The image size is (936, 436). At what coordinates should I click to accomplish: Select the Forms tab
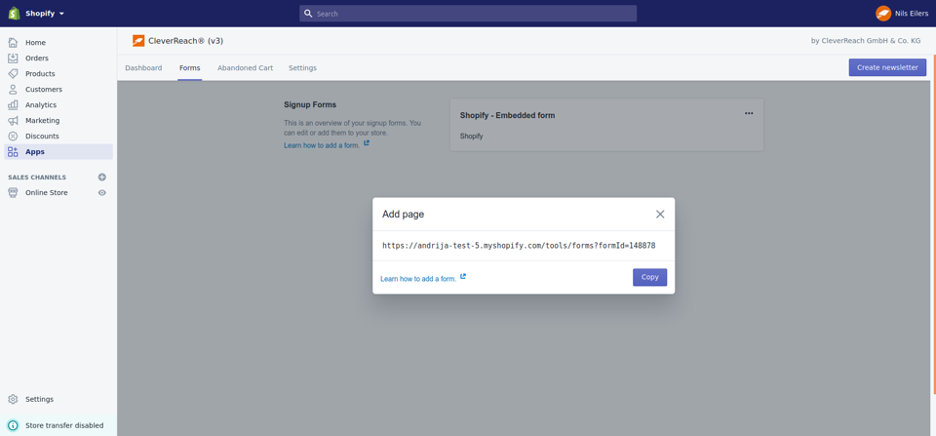(x=190, y=68)
